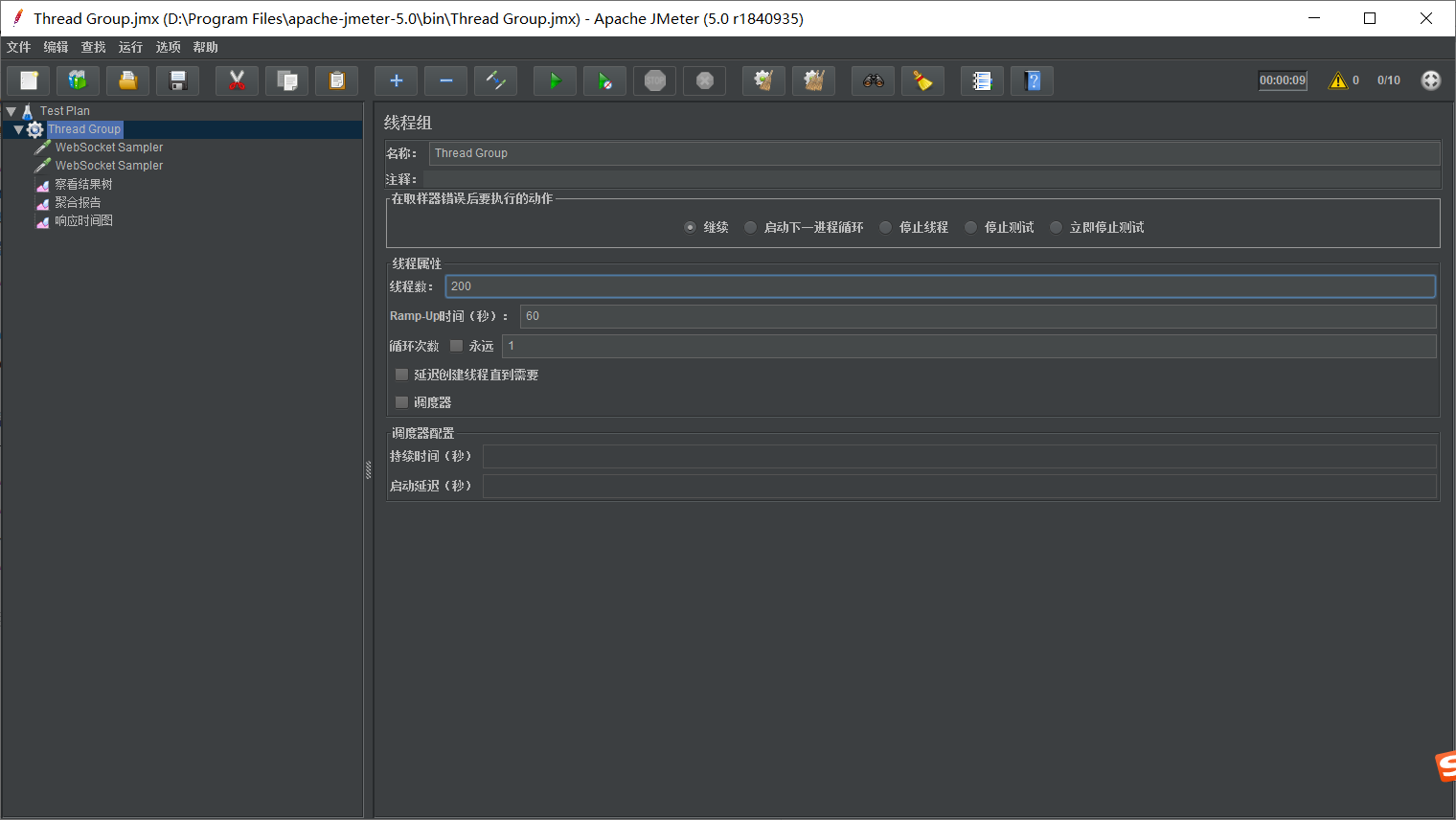Click the 启动延迟（秒） input field
The width and height of the screenshot is (1456, 820).
960,486
